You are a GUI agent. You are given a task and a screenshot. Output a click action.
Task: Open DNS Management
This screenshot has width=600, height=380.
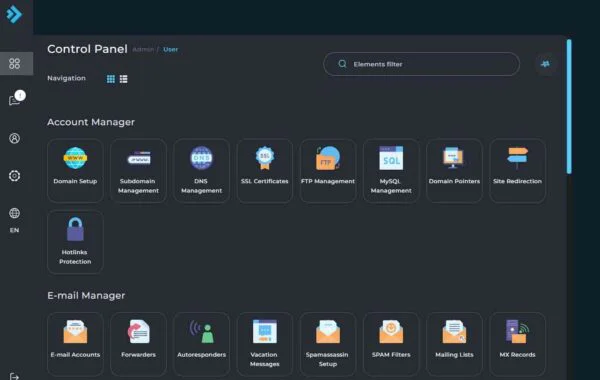coord(201,170)
